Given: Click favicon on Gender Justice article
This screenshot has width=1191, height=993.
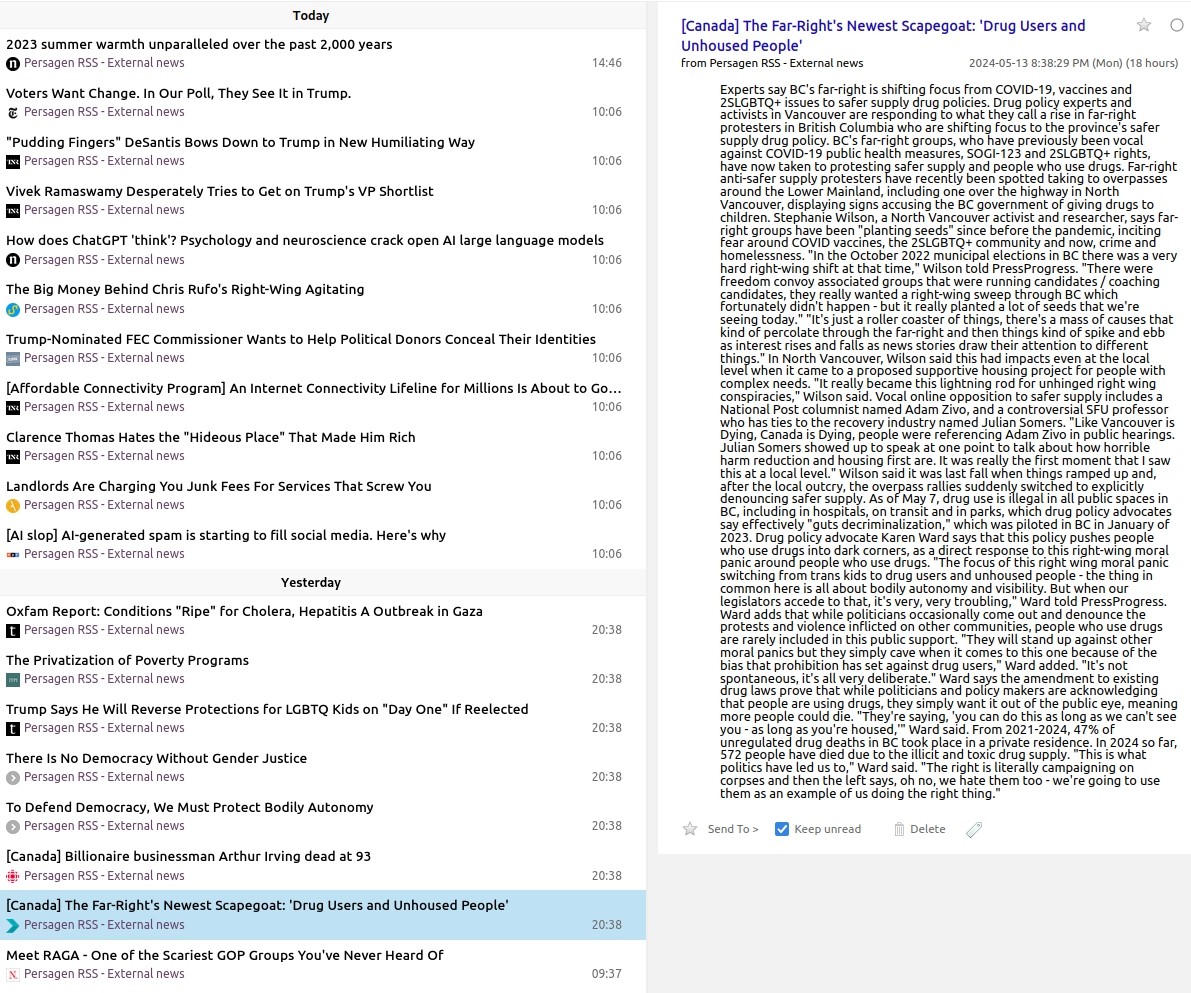Looking at the screenshot, I should point(13,777).
